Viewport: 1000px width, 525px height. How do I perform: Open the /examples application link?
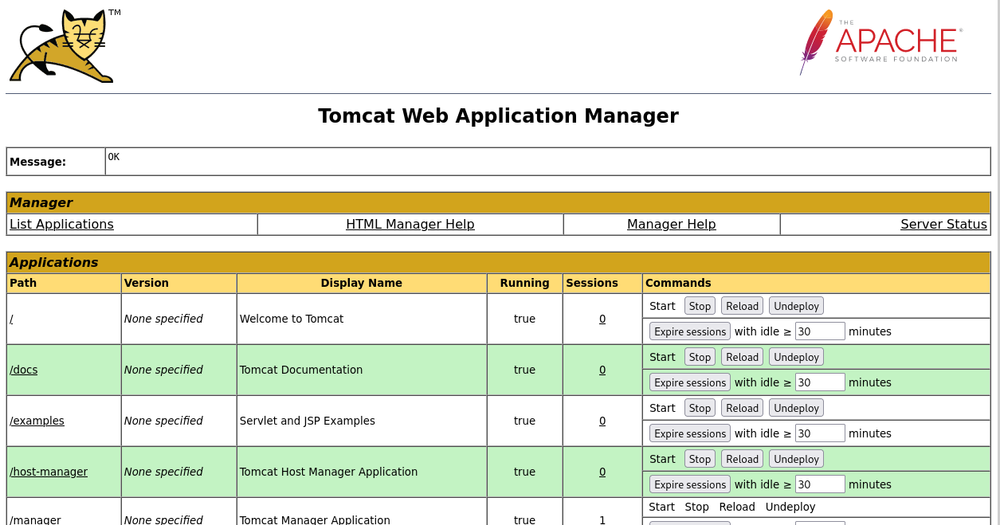pos(37,421)
